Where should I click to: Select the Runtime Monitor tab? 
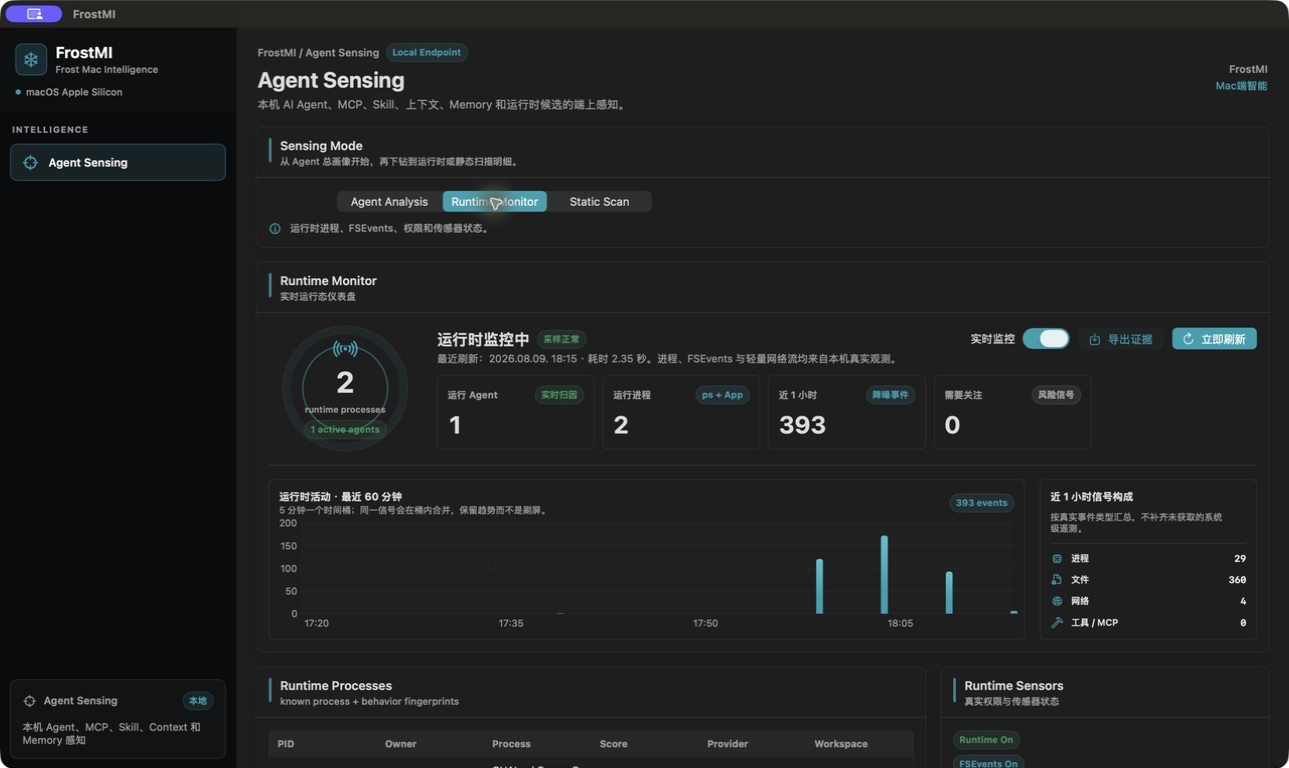pos(494,201)
